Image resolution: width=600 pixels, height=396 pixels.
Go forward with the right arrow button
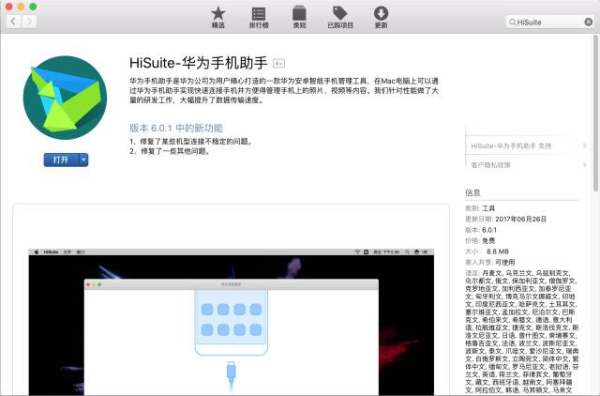29,21
